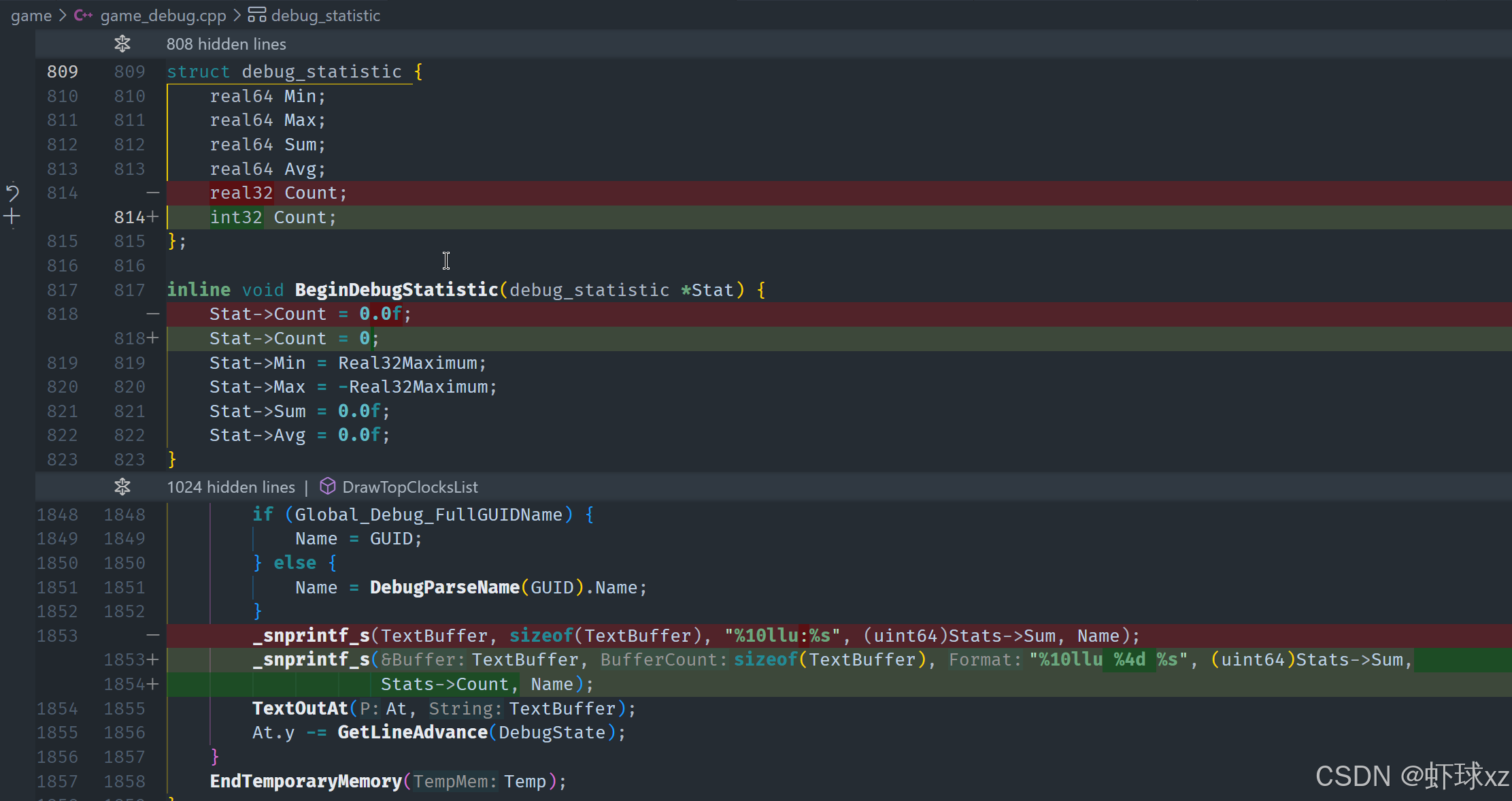The image size is (1512, 801).
Task: Open breadcrumb chevron after the game folder
Action: click(x=63, y=15)
